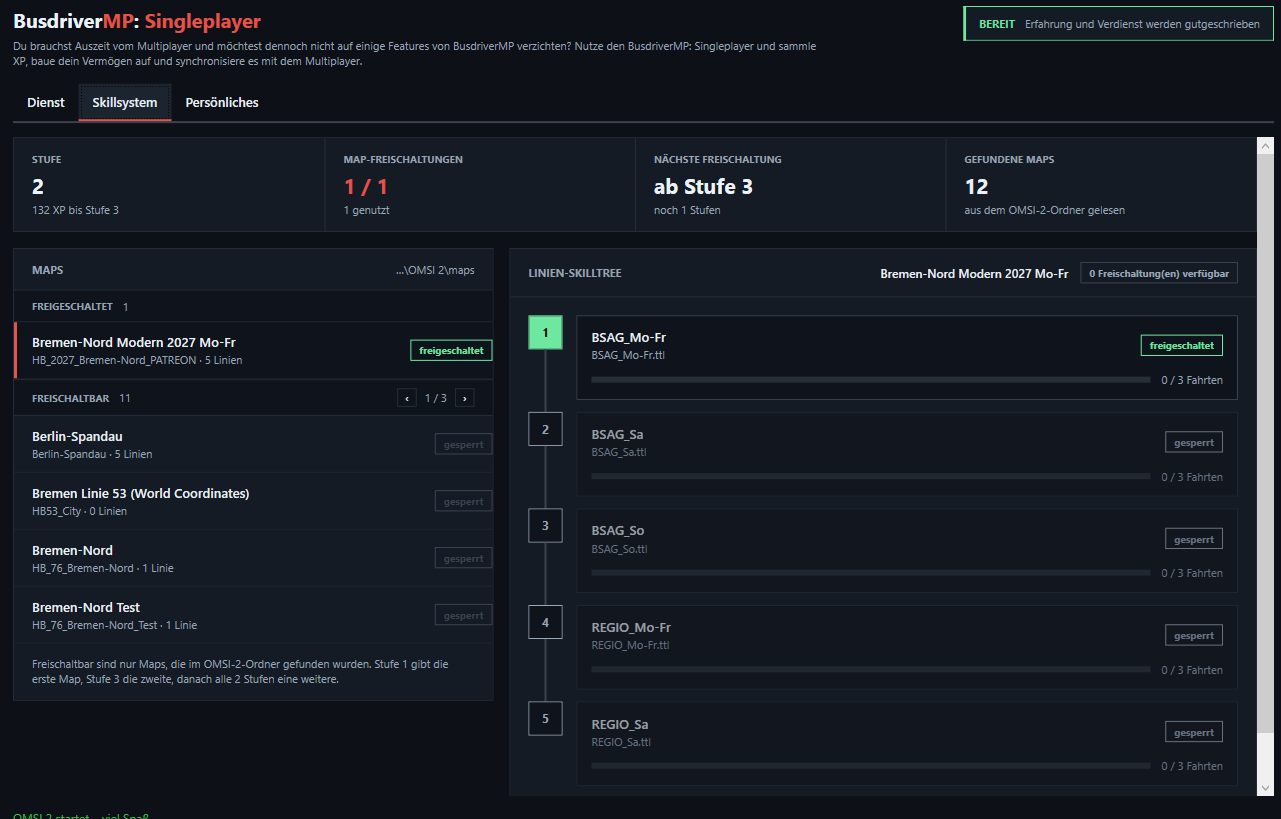Image resolution: width=1281 pixels, height=819 pixels.
Task: Click the 'REGIO_Sa.ttl' file name
Action: [621, 742]
